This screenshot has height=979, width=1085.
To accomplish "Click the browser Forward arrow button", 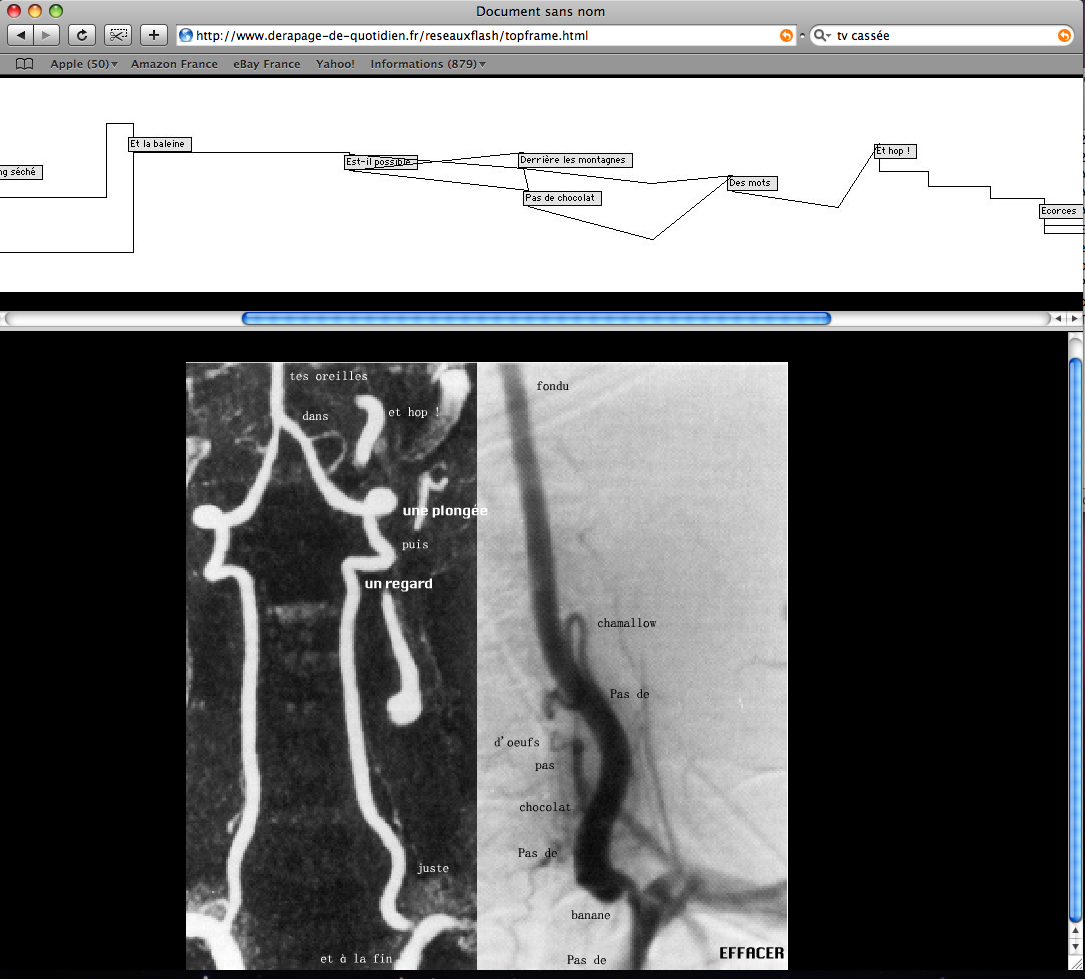I will pyautogui.click(x=47, y=35).
